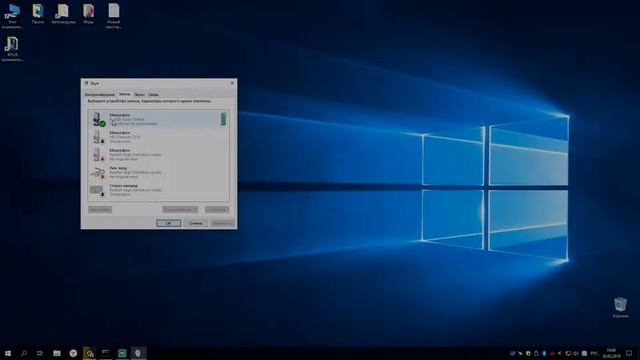Click the Sound panel taskbar button
This screenshot has height=360, width=640.
pyautogui.click(x=138, y=353)
